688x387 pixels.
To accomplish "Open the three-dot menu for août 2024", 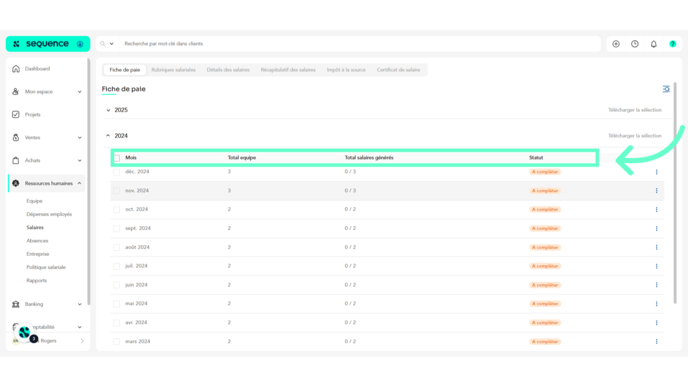I will (x=656, y=247).
